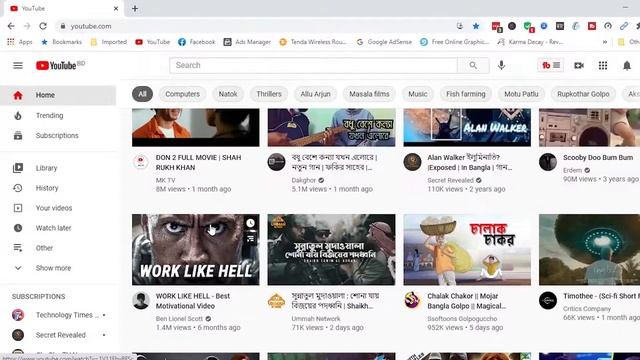Open Ummah Network channel avatar
Image resolution: width=640 pixels, height=360 pixels.
point(276,300)
